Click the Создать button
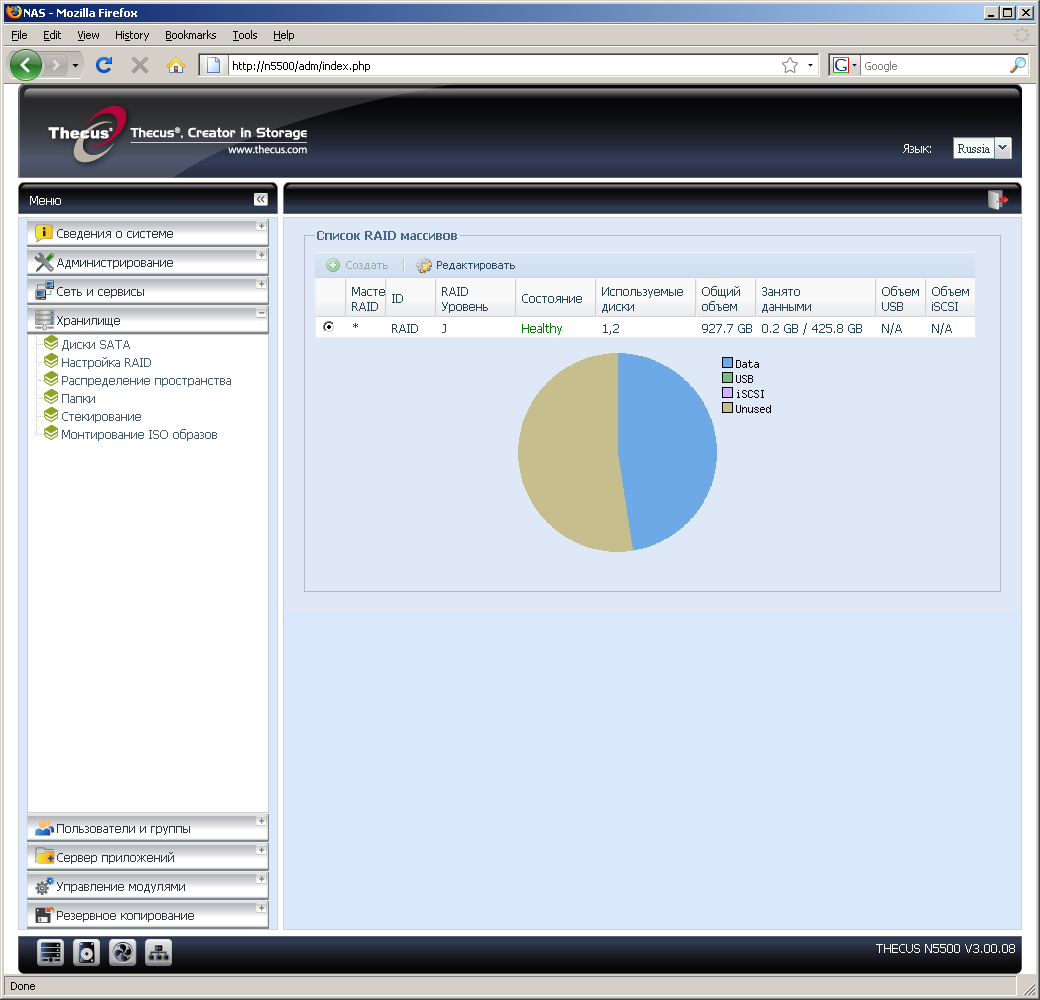 [358, 265]
